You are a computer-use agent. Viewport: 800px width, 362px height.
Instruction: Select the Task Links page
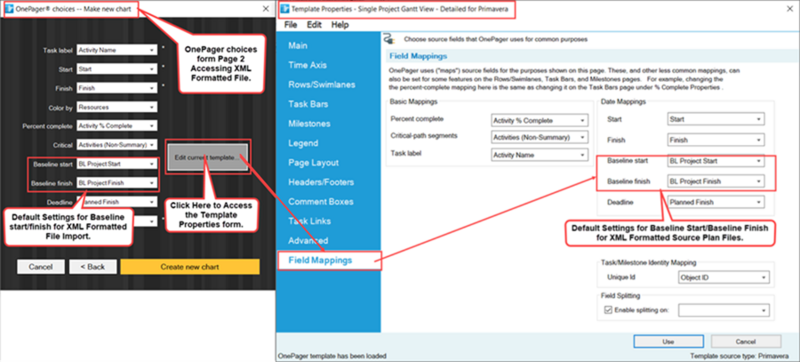pyautogui.click(x=309, y=221)
